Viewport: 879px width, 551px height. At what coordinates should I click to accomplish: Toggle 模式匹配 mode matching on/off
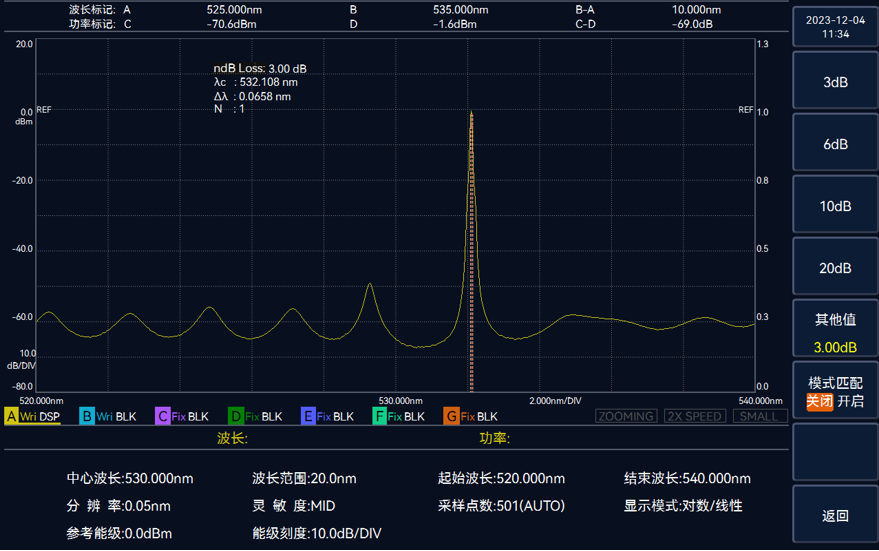tap(835, 391)
